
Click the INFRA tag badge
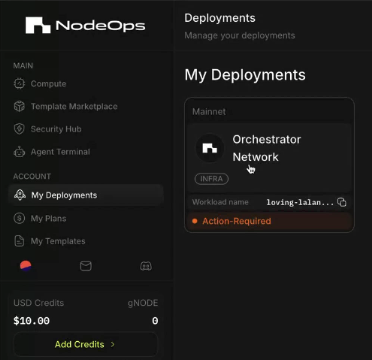(211, 179)
